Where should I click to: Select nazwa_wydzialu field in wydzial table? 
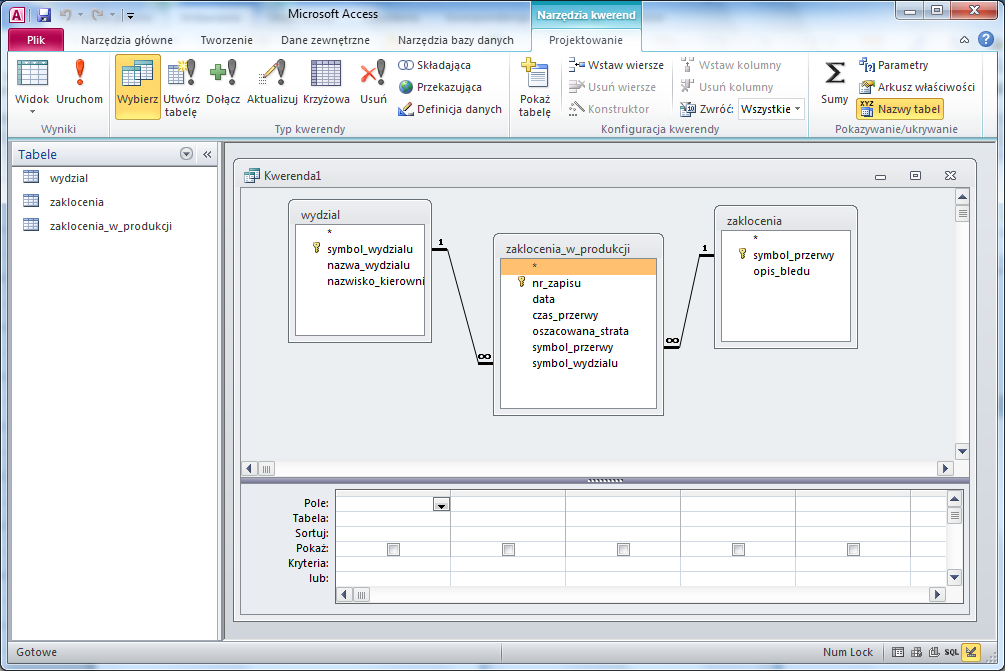(x=368, y=265)
